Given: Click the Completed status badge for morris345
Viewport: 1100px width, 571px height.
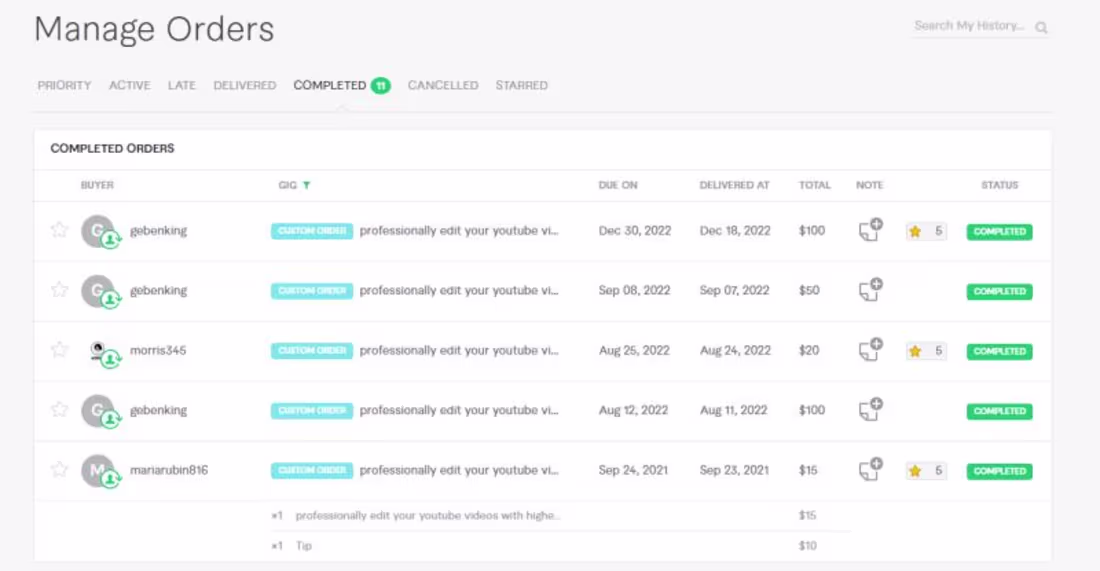Looking at the screenshot, I should pyautogui.click(x=999, y=351).
